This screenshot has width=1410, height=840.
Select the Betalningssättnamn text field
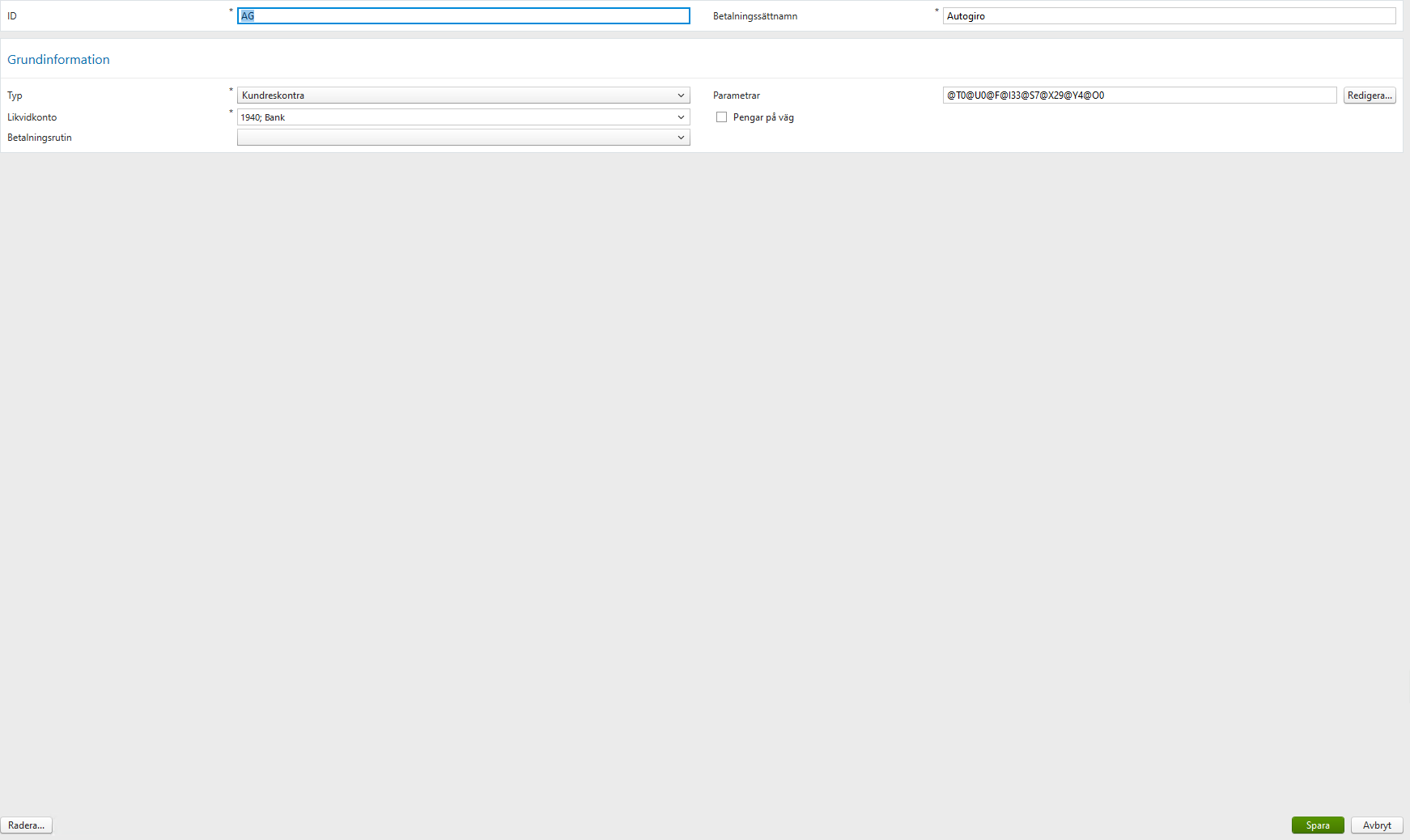click(x=1169, y=15)
